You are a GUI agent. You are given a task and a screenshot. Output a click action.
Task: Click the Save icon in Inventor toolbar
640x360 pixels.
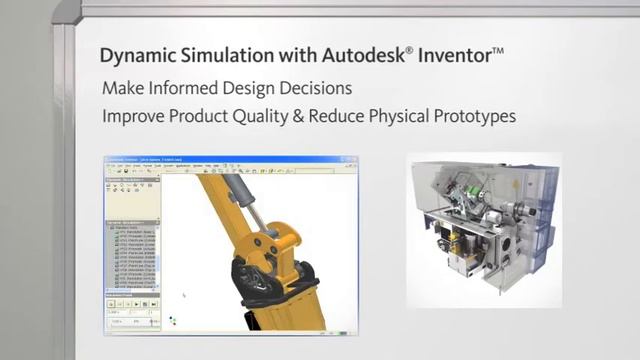click(x=126, y=171)
